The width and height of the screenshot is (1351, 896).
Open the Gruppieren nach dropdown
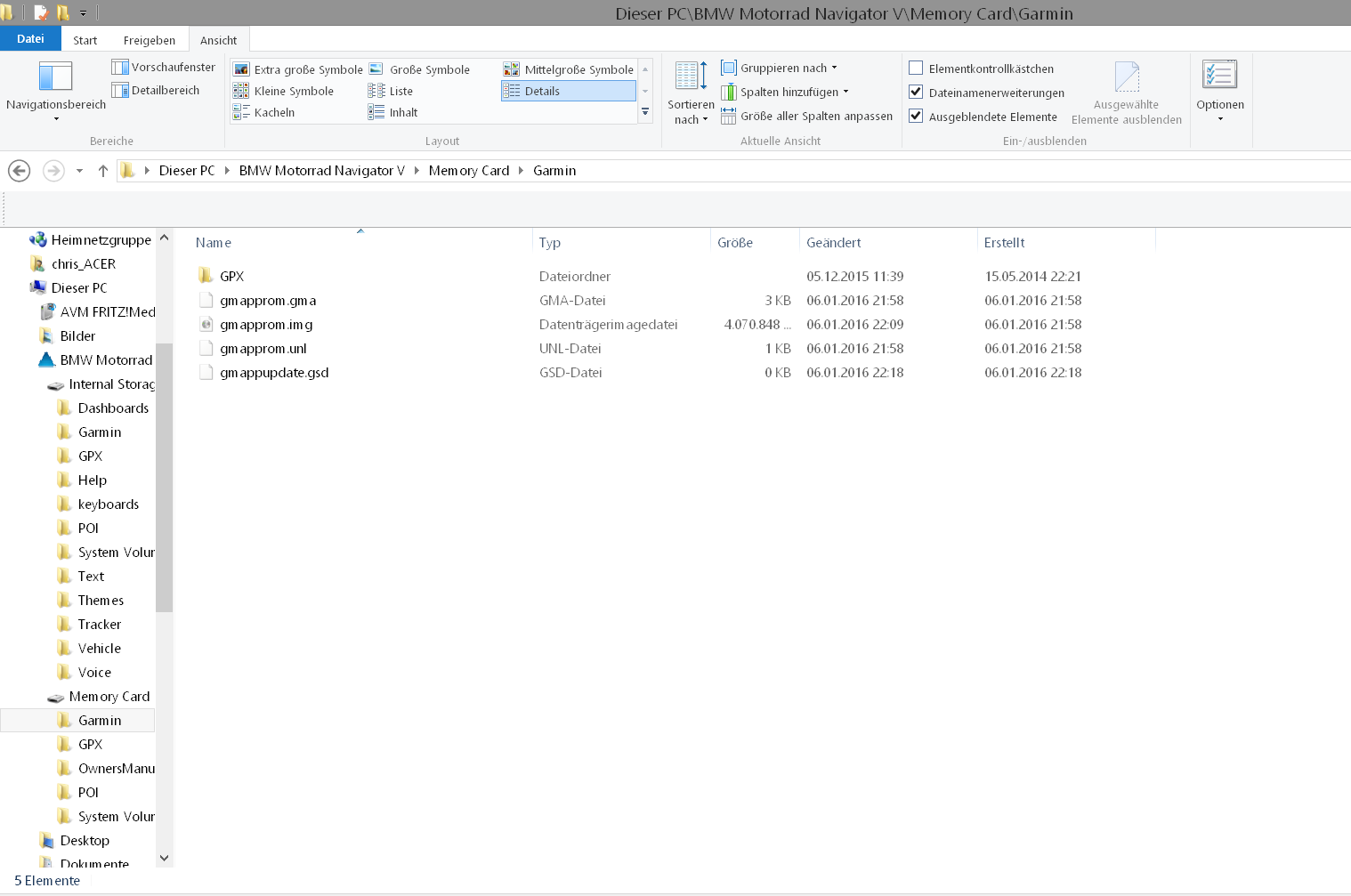(x=780, y=68)
